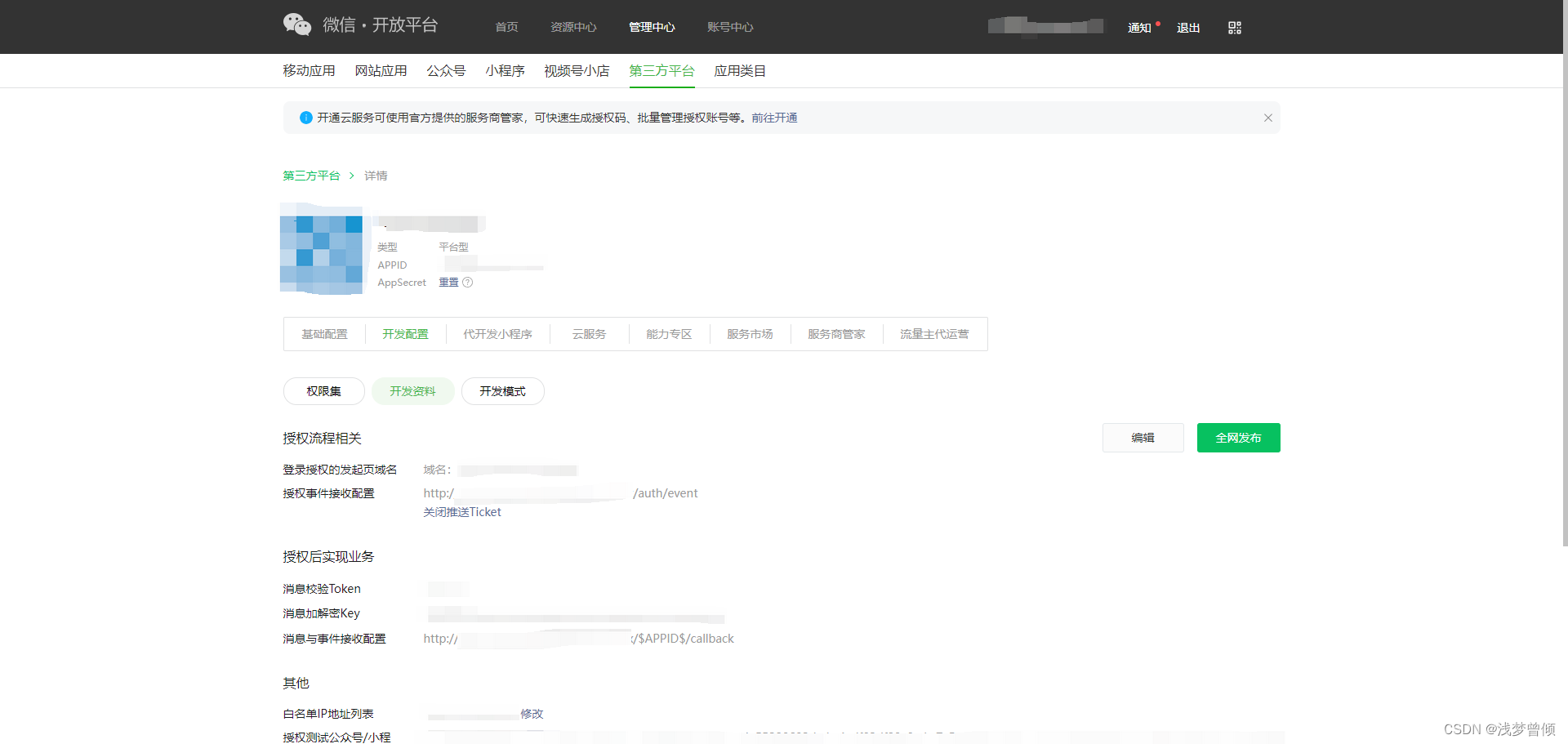Click the 消息加解密Key label
The height and width of the screenshot is (744, 1568).
321,613
